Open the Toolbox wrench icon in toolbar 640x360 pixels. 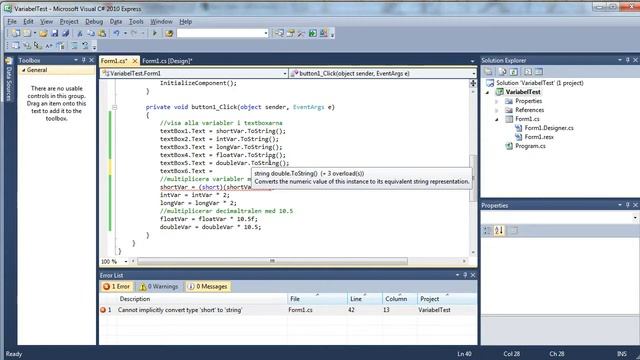[x=302, y=33]
